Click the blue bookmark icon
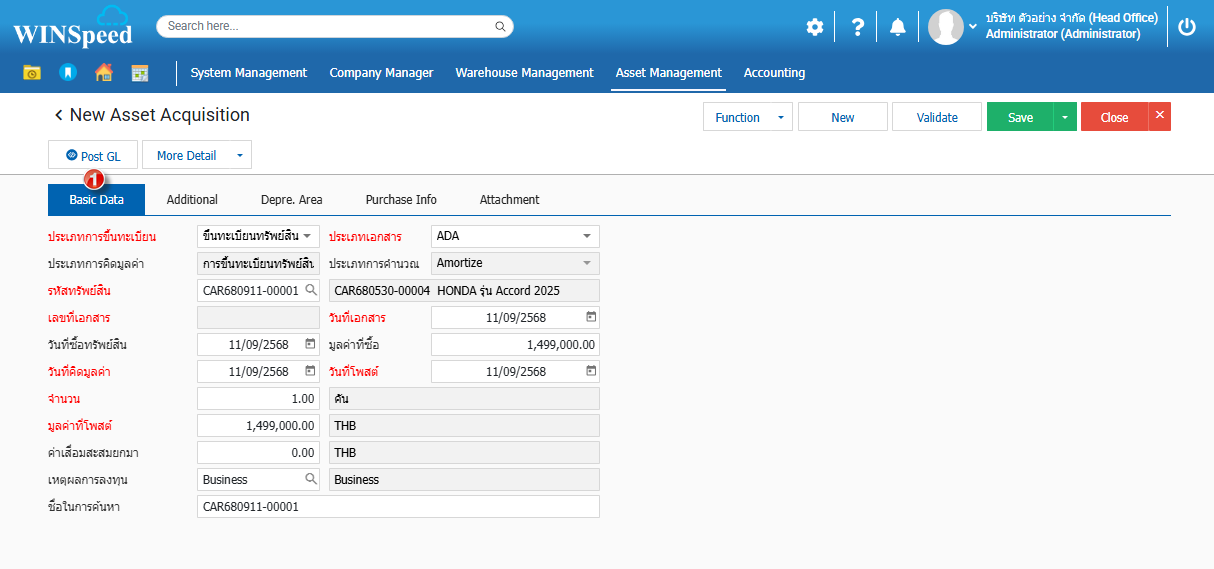This screenshot has height=569, width=1214. click(67, 72)
